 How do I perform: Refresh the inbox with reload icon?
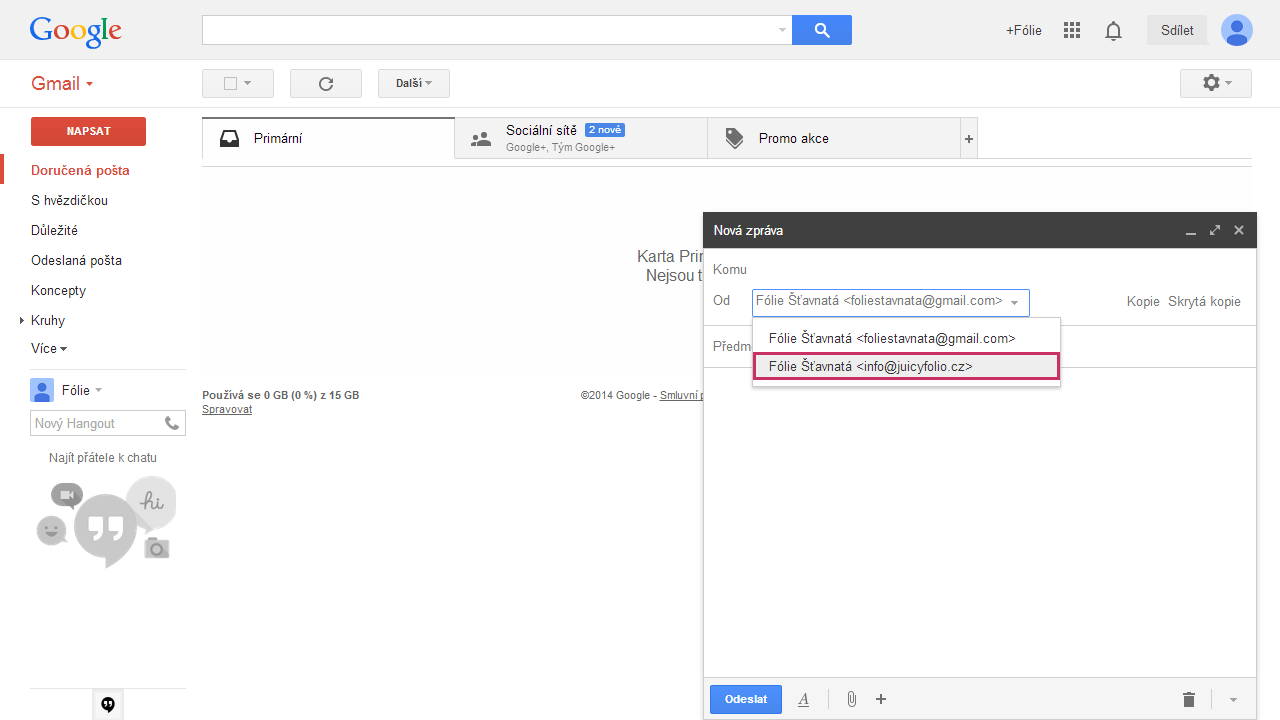point(326,84)
